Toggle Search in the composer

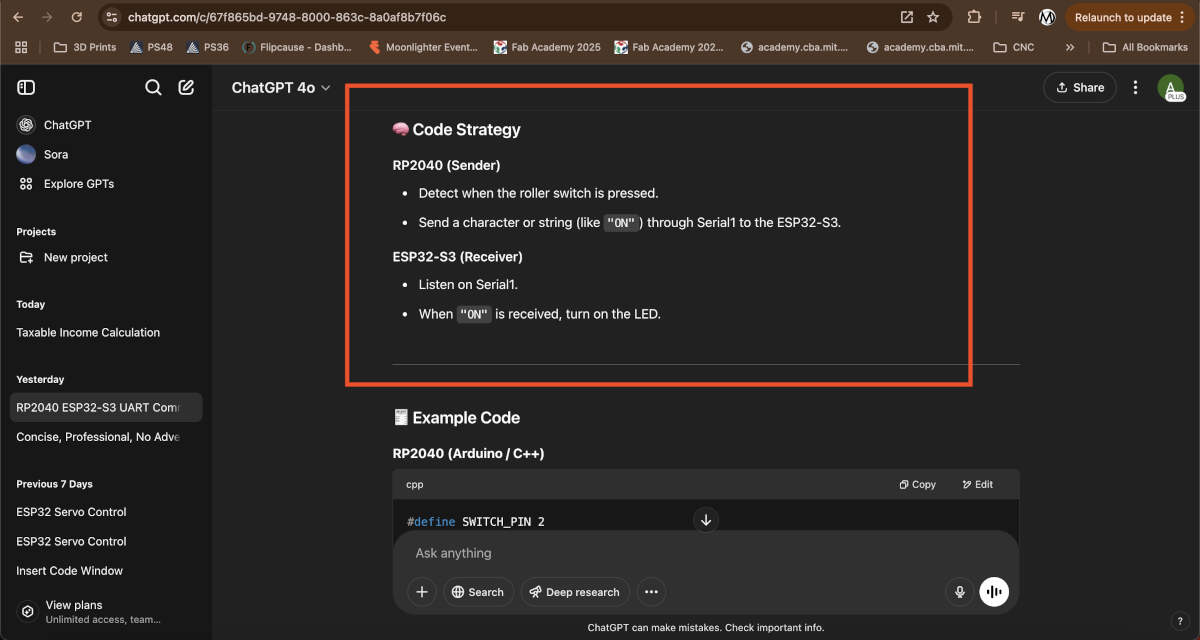click(478, 592)
